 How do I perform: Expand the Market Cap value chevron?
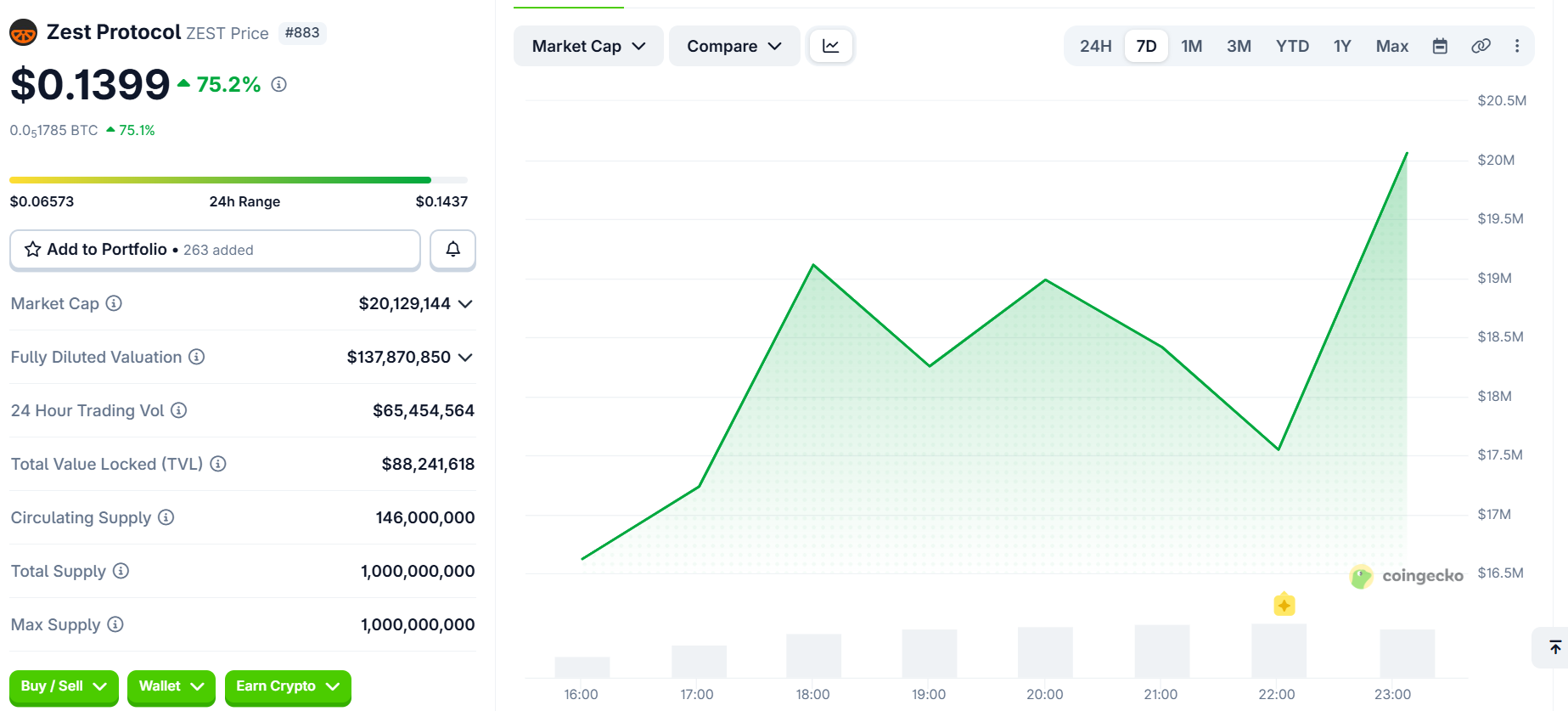tap(465, 303)
